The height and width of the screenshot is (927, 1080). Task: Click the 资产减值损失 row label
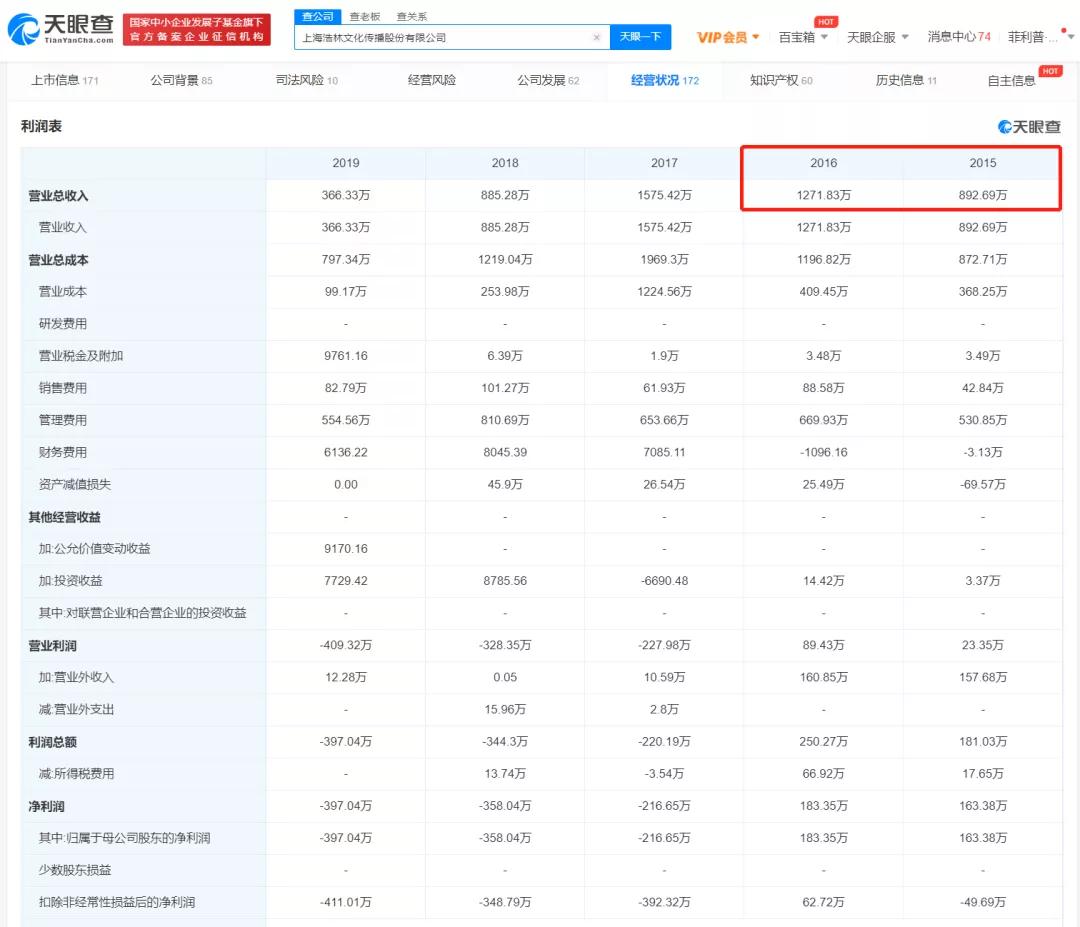(x=74, y=484)
